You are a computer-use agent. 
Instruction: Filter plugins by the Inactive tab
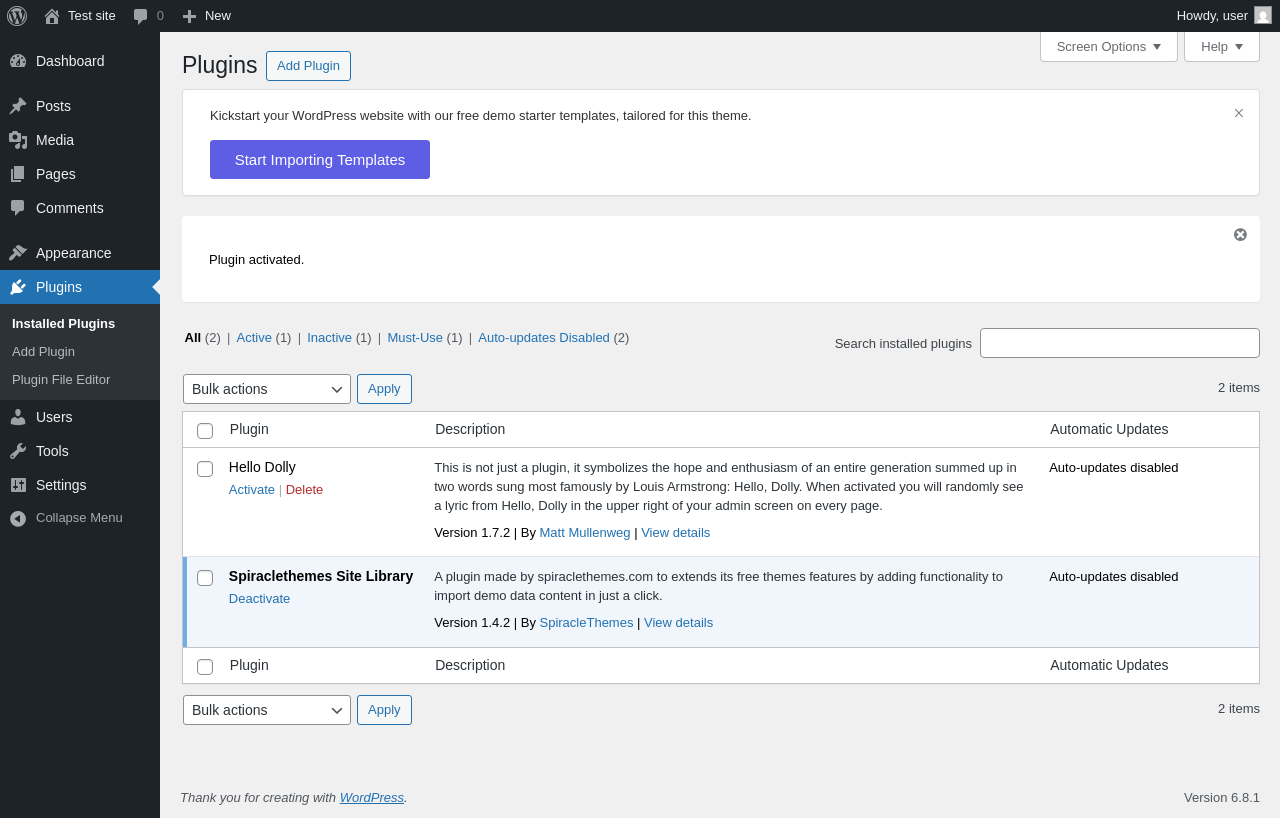[329, 338]
